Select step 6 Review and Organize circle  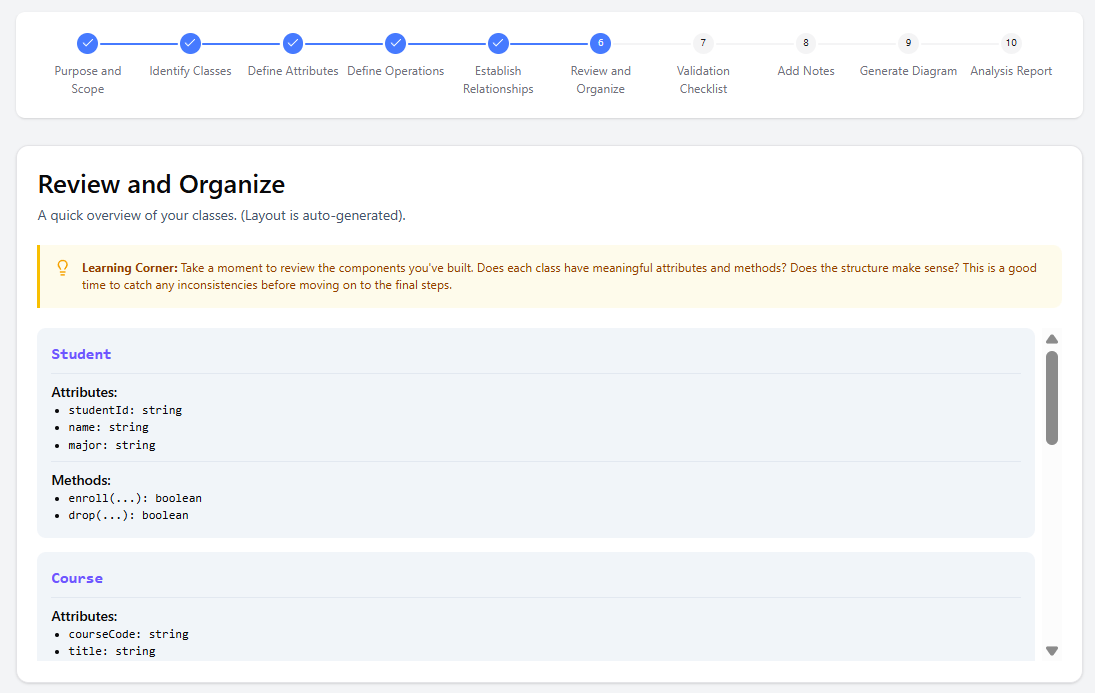[600, 43]
